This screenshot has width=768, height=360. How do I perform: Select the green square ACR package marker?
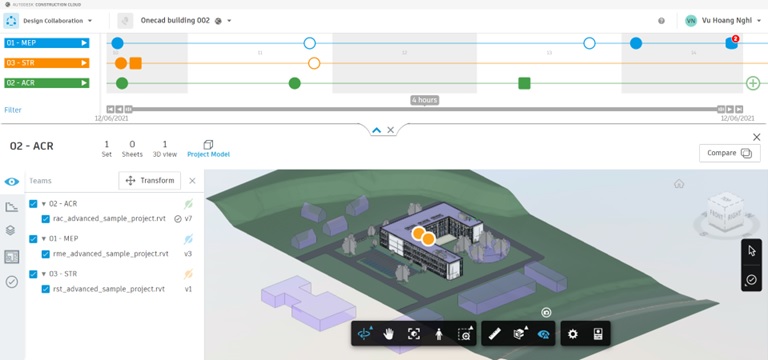[x=524, y=83]
